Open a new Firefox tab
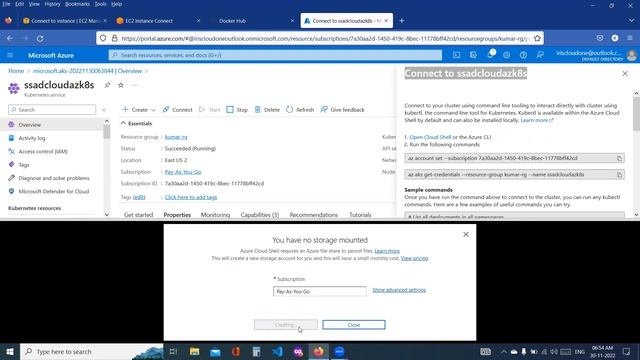Screen dimensions: 640x360 402,20
